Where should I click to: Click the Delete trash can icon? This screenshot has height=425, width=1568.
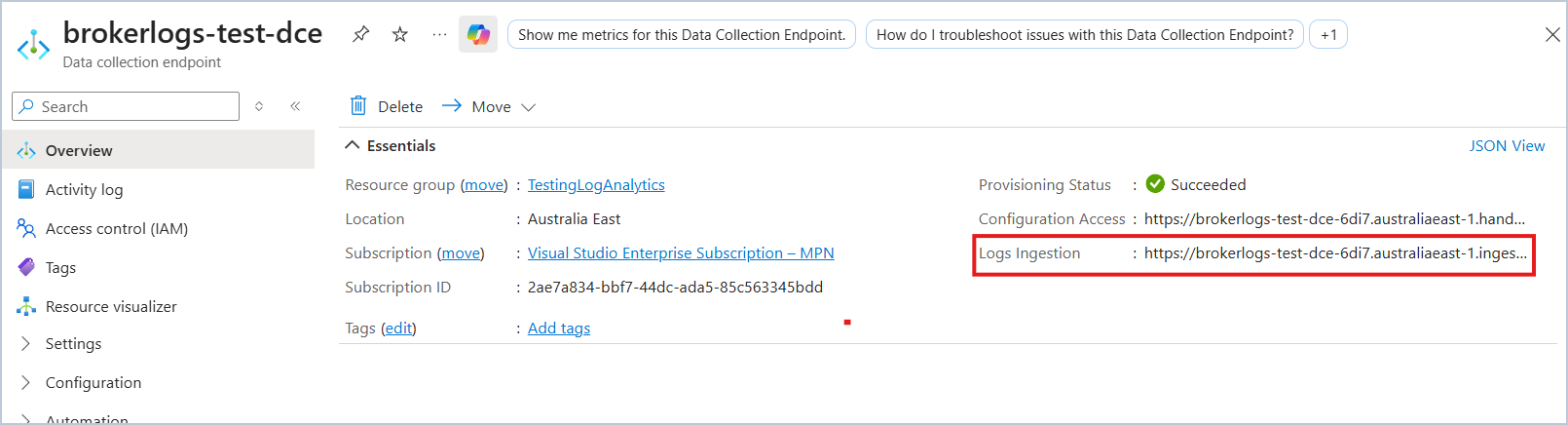[358, 105]
